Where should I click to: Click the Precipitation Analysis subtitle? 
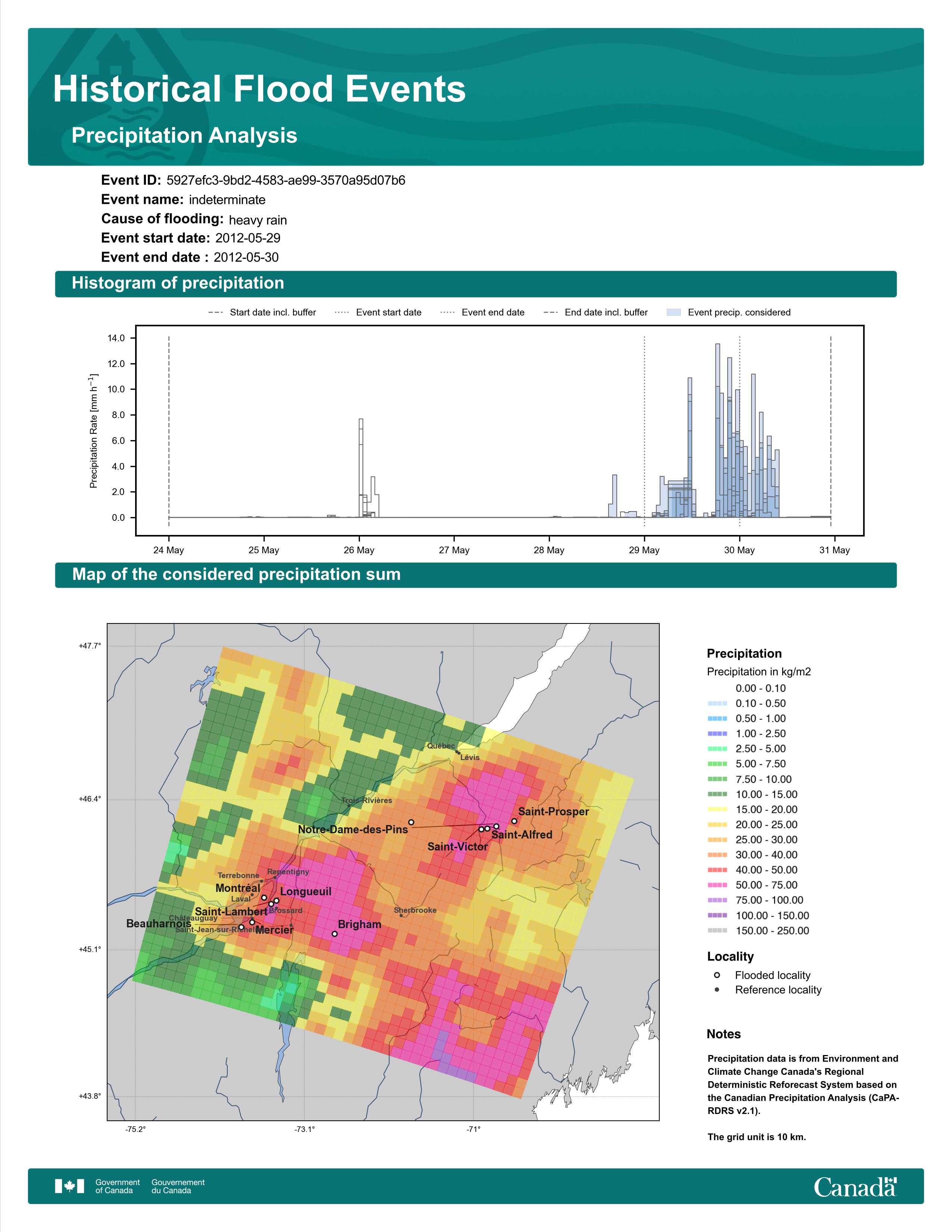(184, 136)
